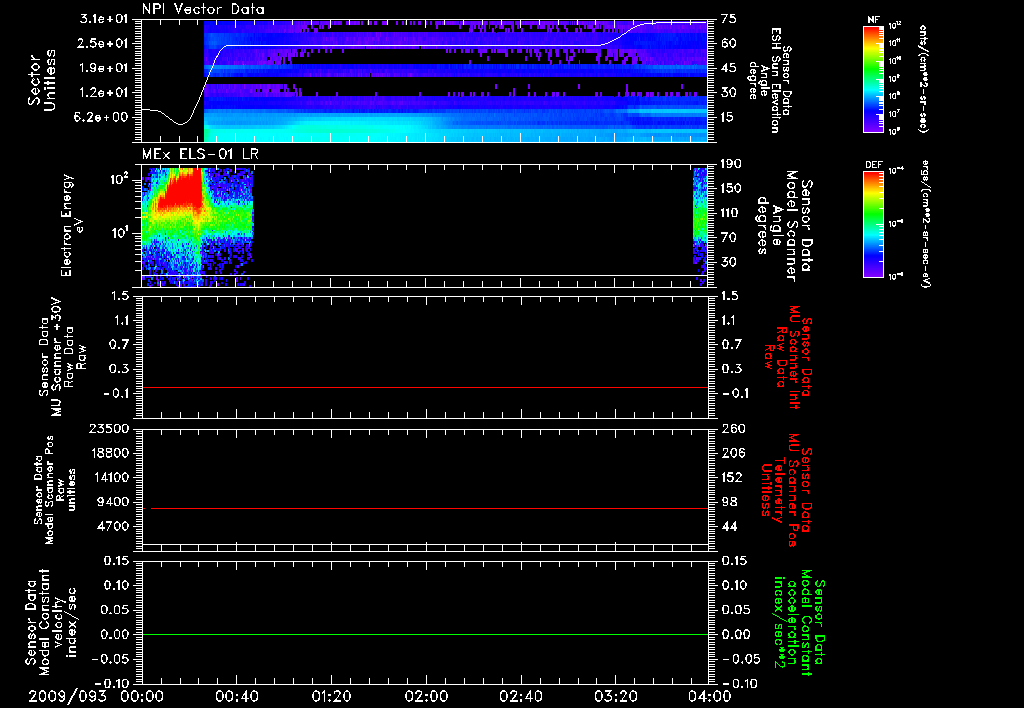Select the NF color bar legend
Viewport: 1024px width, 708px height.
pos(874,78)
